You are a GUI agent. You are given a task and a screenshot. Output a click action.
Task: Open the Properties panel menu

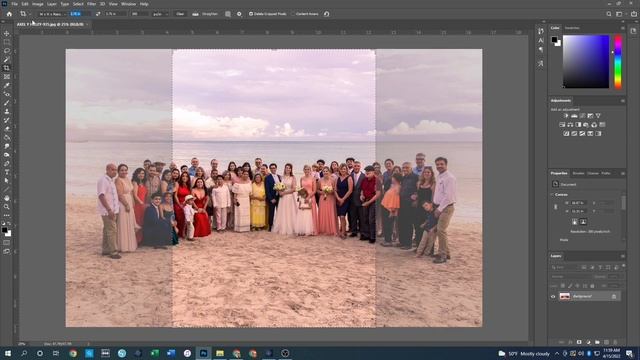pos(623,173)
